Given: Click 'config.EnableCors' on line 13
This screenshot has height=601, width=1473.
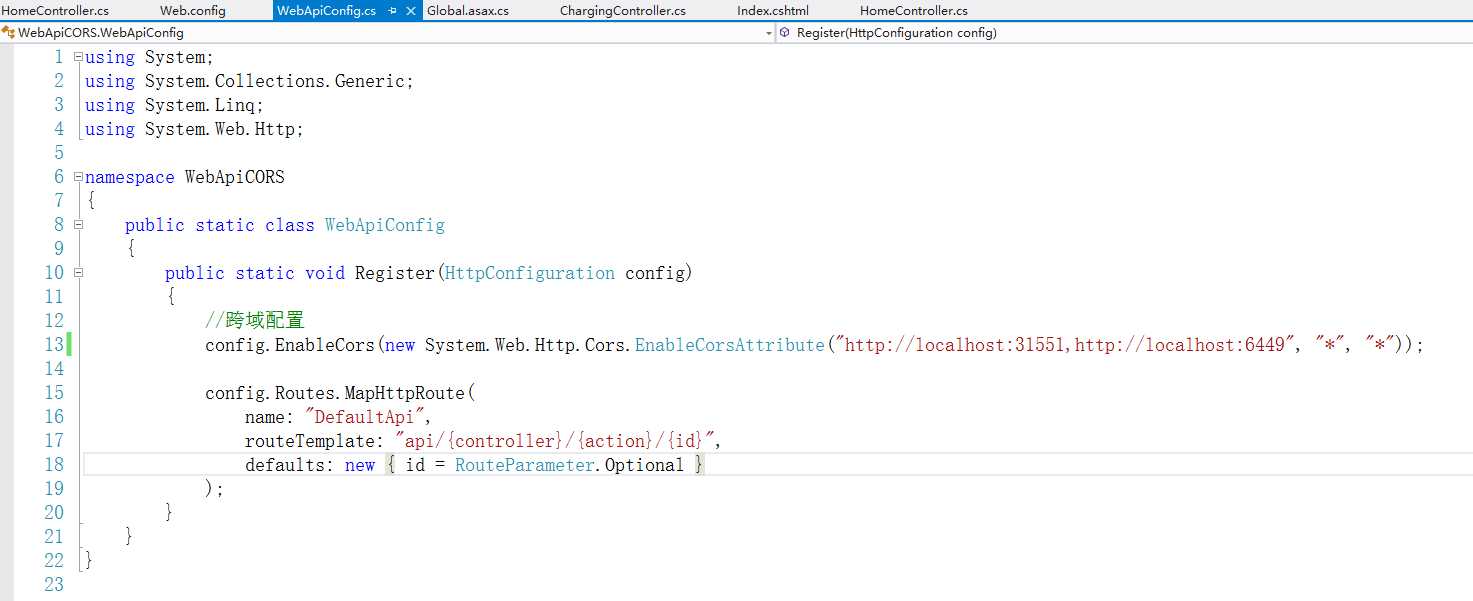Looking at the screenshot, I should point(290,345).
